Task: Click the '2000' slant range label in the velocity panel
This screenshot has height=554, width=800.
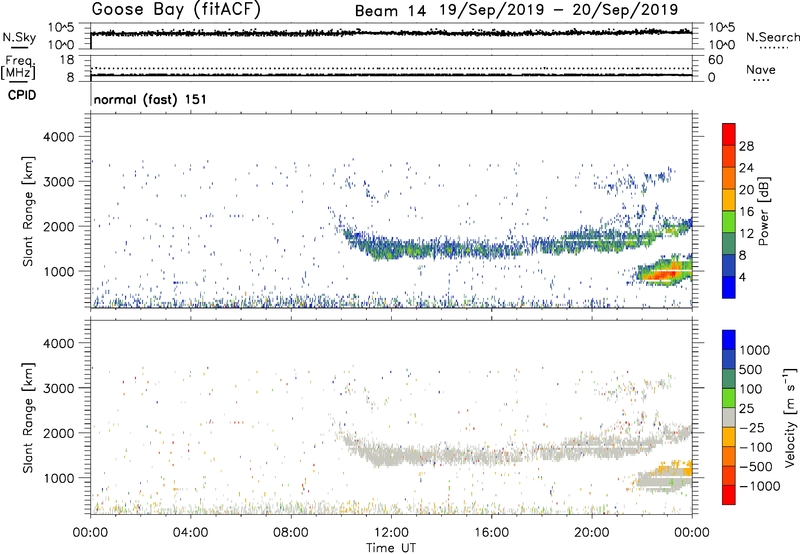Action: click(x=59, y=433)
